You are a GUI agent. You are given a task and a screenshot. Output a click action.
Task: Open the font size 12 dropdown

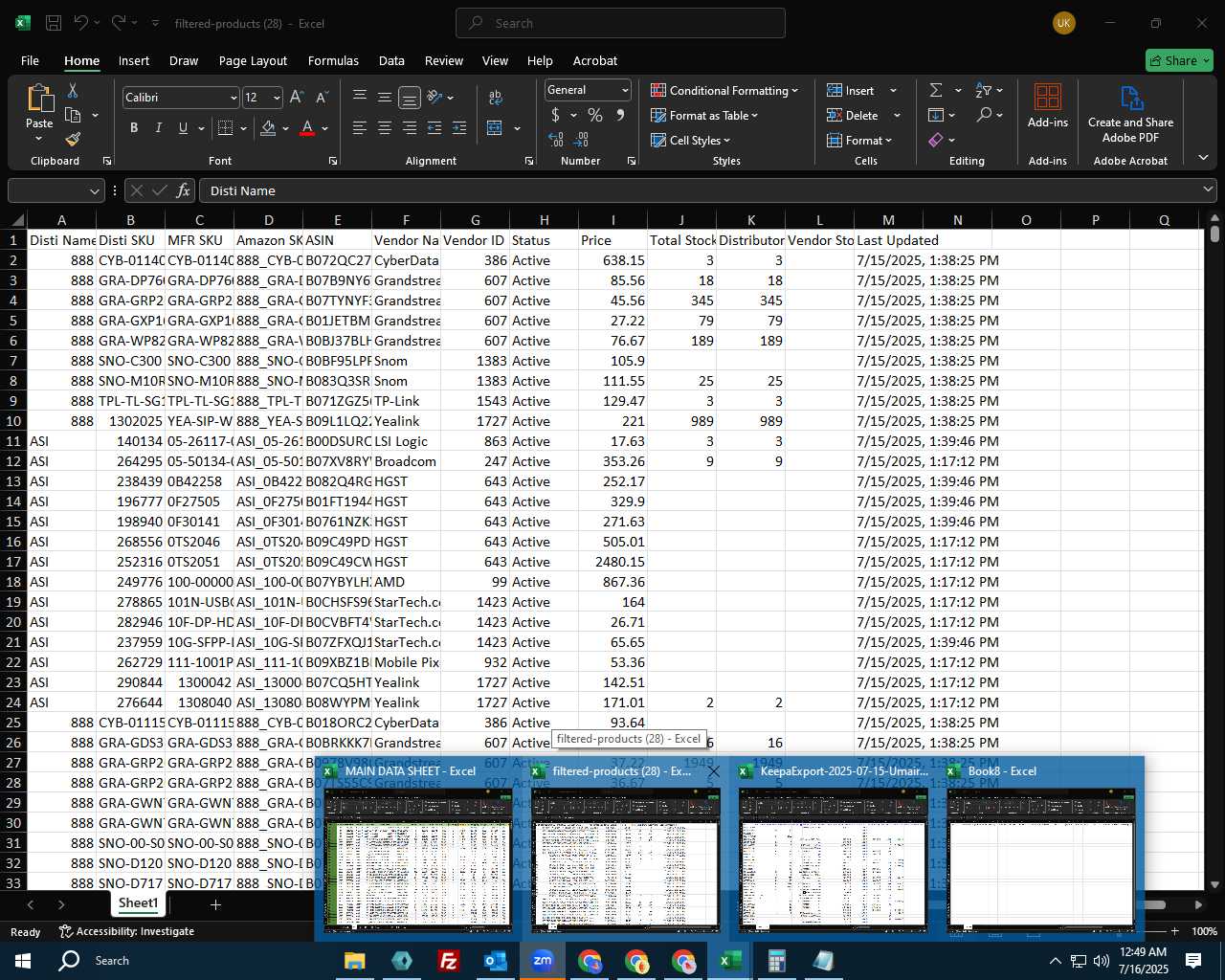tap(277, 98)
